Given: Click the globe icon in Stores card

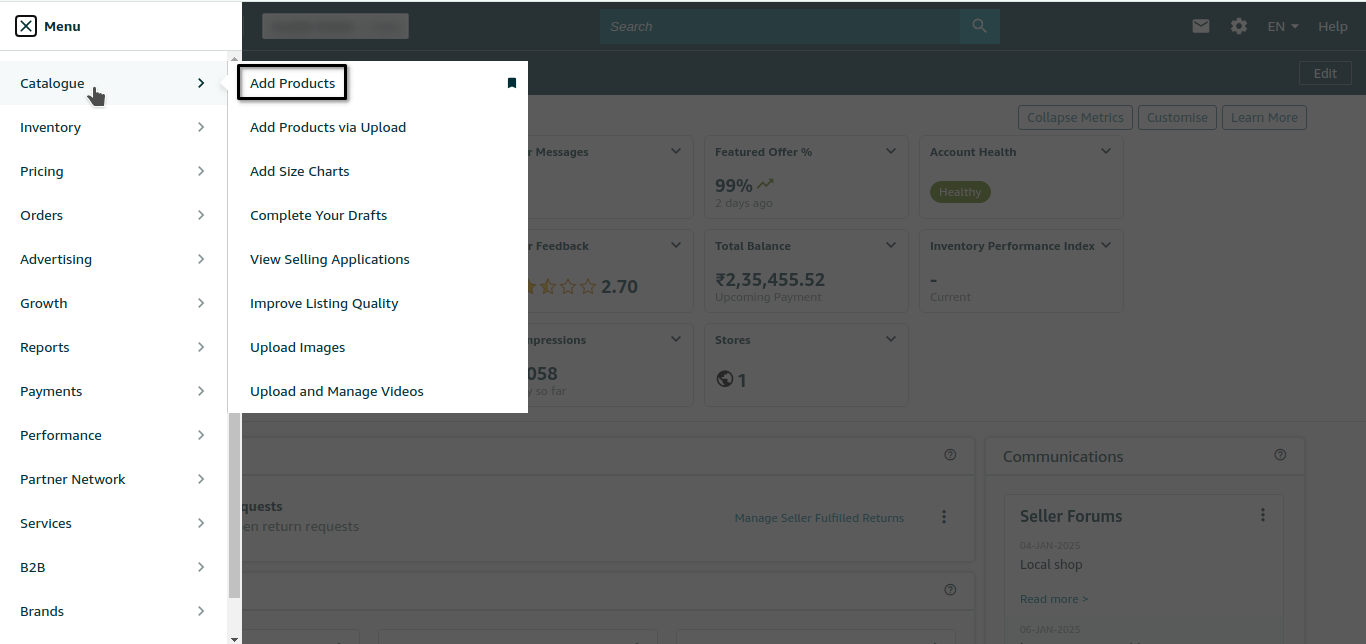Looking at the screenshot, I should 725,380.
